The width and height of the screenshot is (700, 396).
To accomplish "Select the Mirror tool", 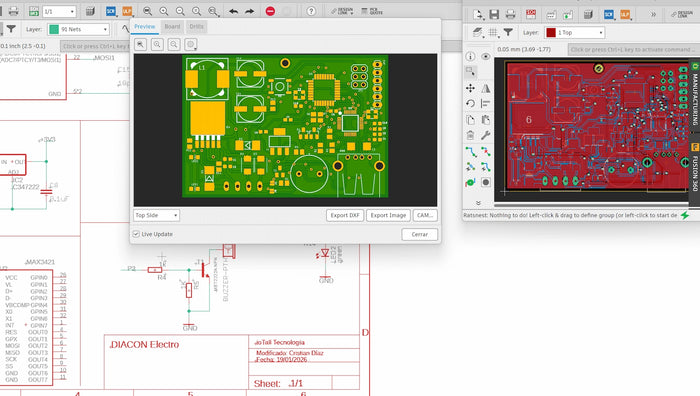I will [x=486, y=88].
